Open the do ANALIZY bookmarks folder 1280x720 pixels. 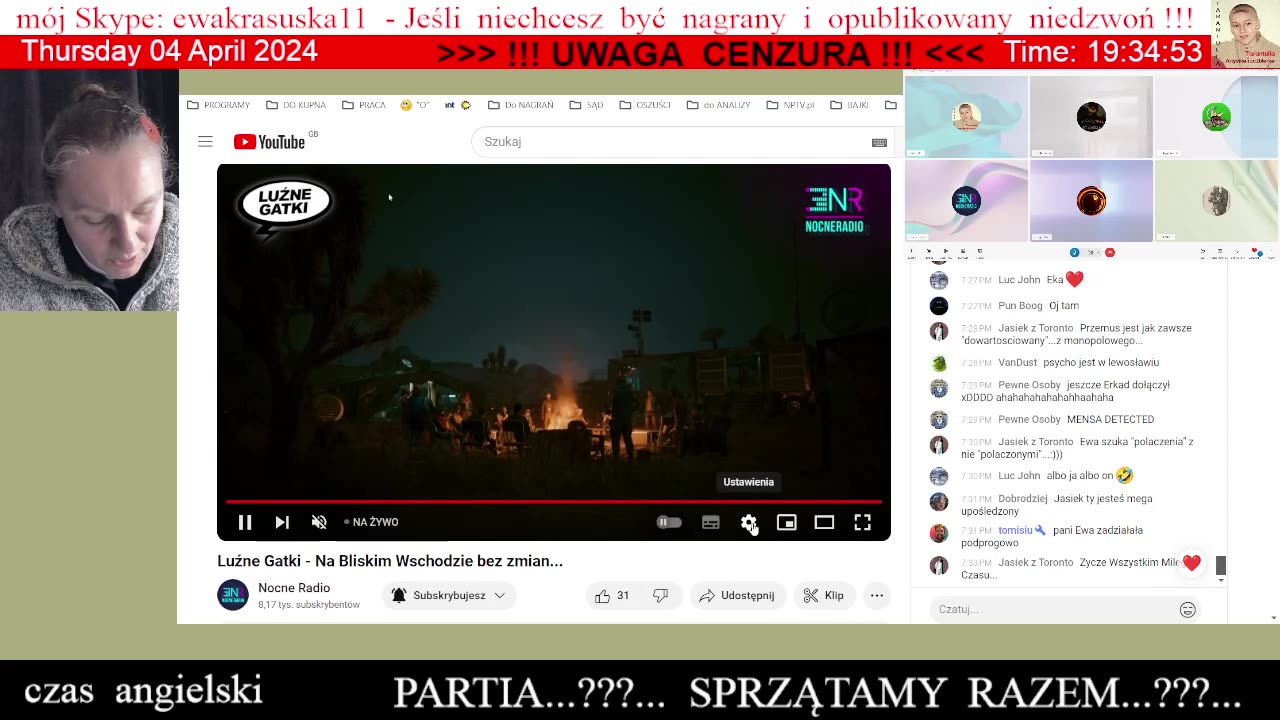[719, 105]
